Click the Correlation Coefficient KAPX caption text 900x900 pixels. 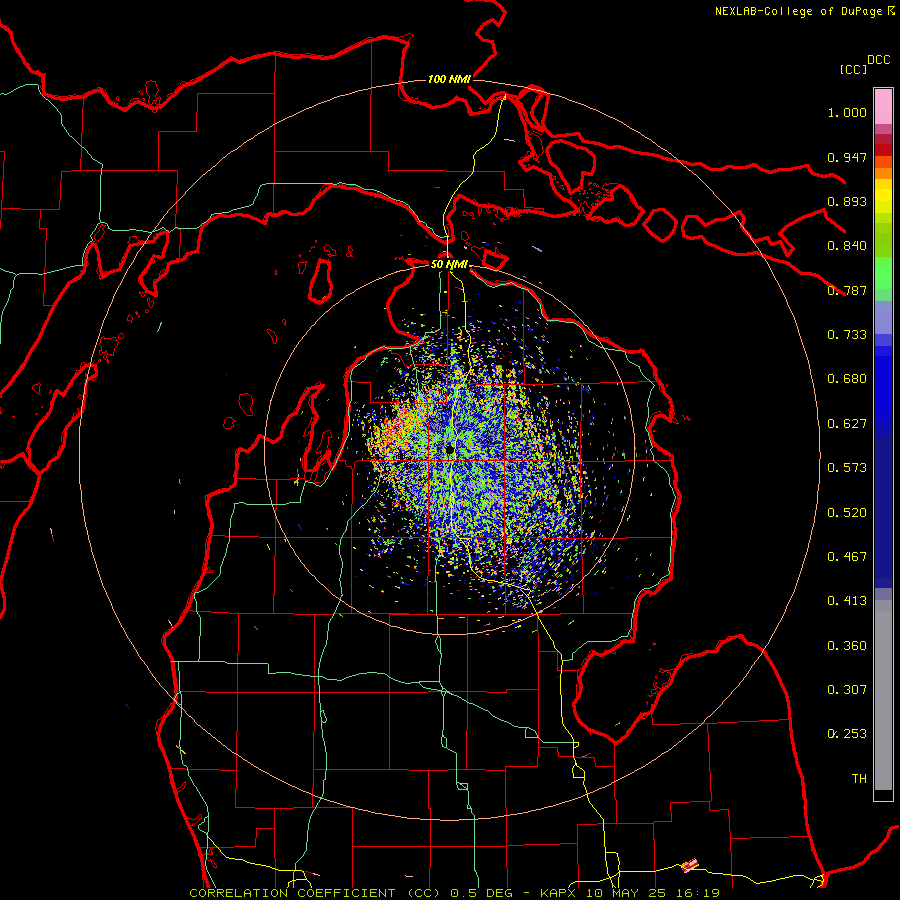coord(454,893)
